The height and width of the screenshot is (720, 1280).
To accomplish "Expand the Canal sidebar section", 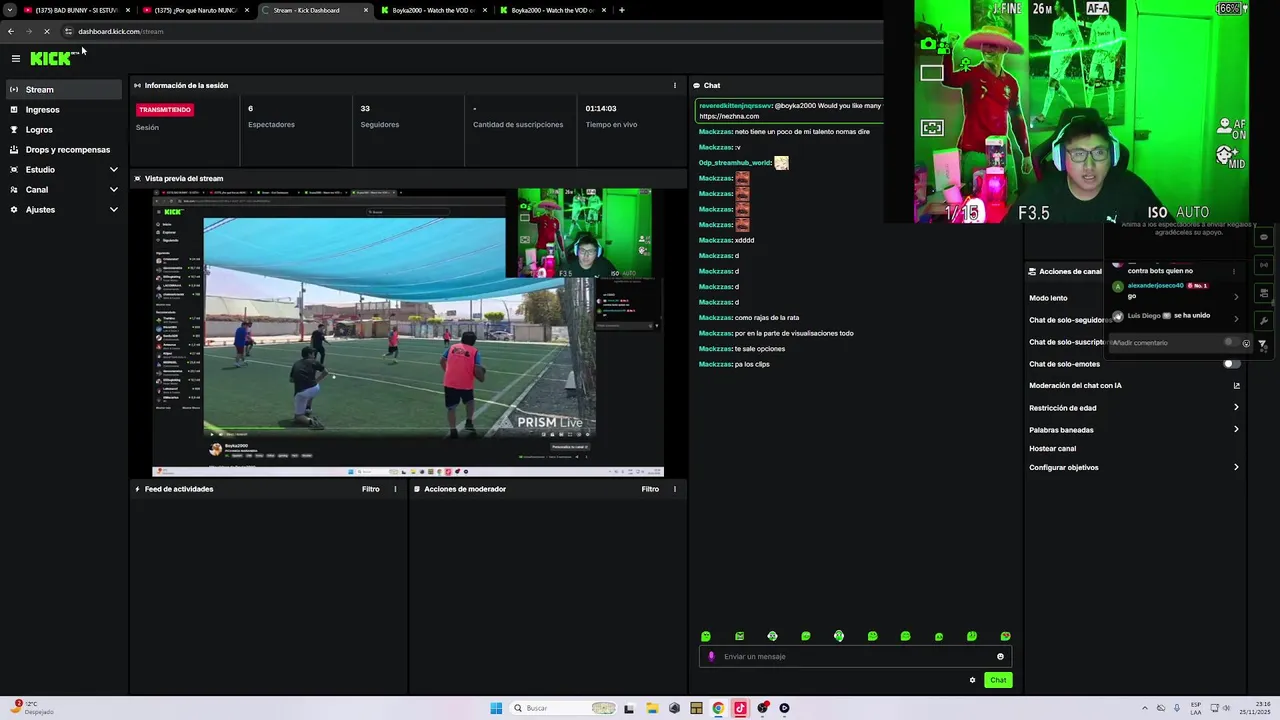I will 113,190.
